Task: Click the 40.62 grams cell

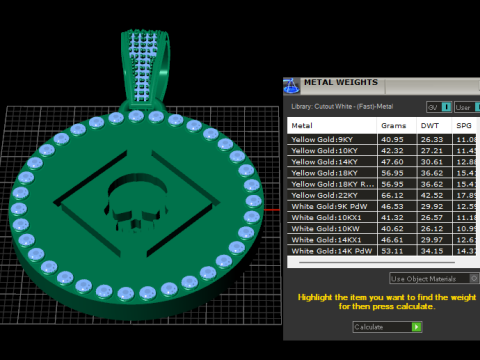Action: [x=397, y=229]
